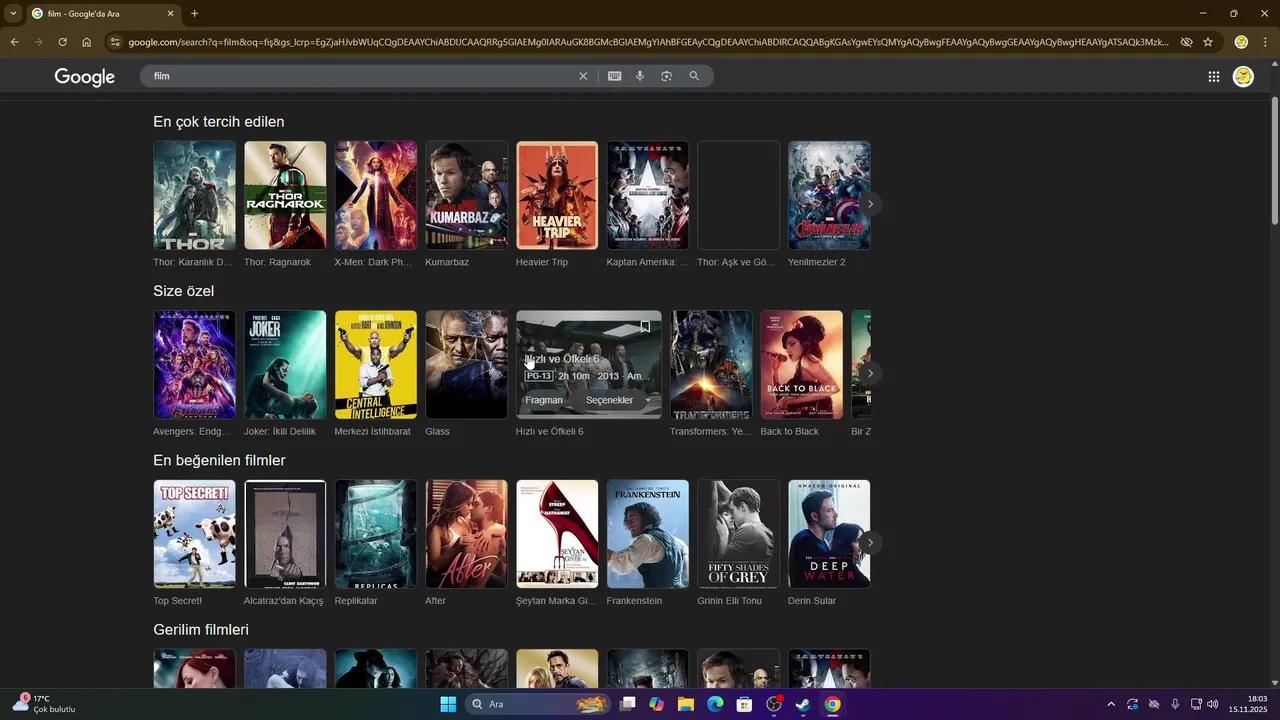Submit search with the magnifier icon
Viewport: 1280px width, 720px height.
tap(694, 76)
